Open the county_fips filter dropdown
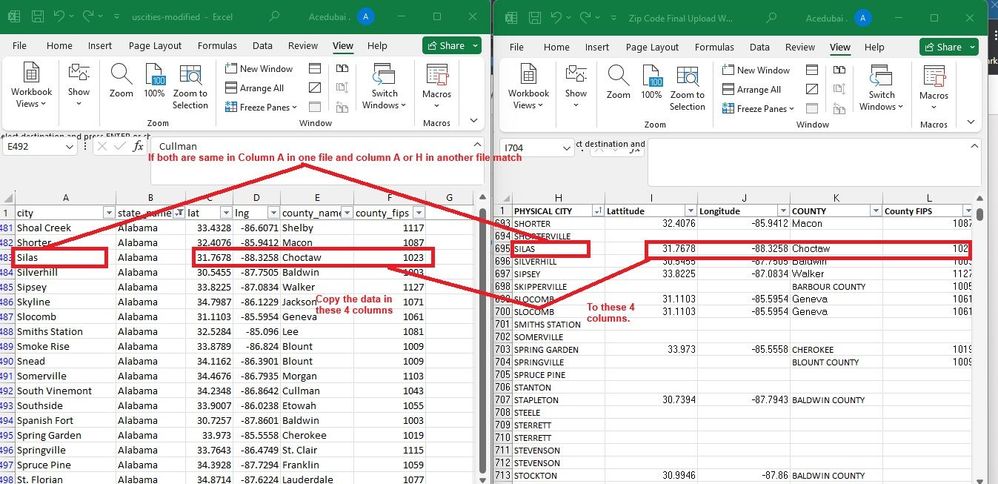This screenshot has width=998, height=484. [418, 213]
